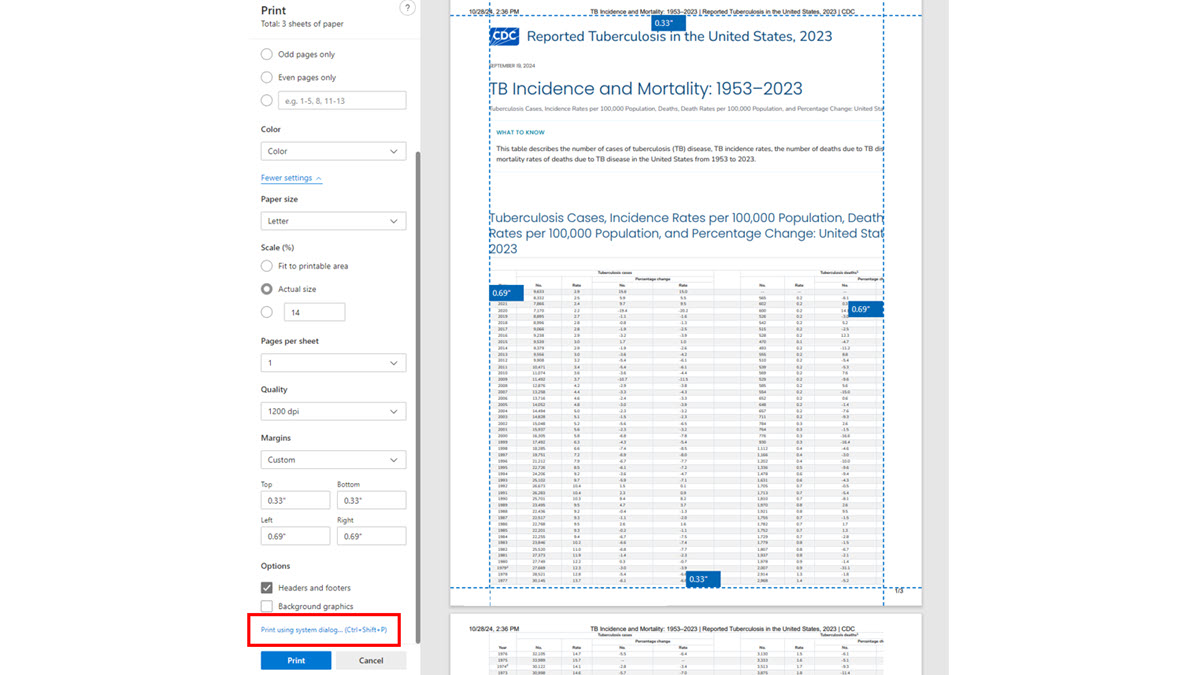Click the Bottom margin field
The height and width of the screenshot is (675, 1200).
pos(371,500)
